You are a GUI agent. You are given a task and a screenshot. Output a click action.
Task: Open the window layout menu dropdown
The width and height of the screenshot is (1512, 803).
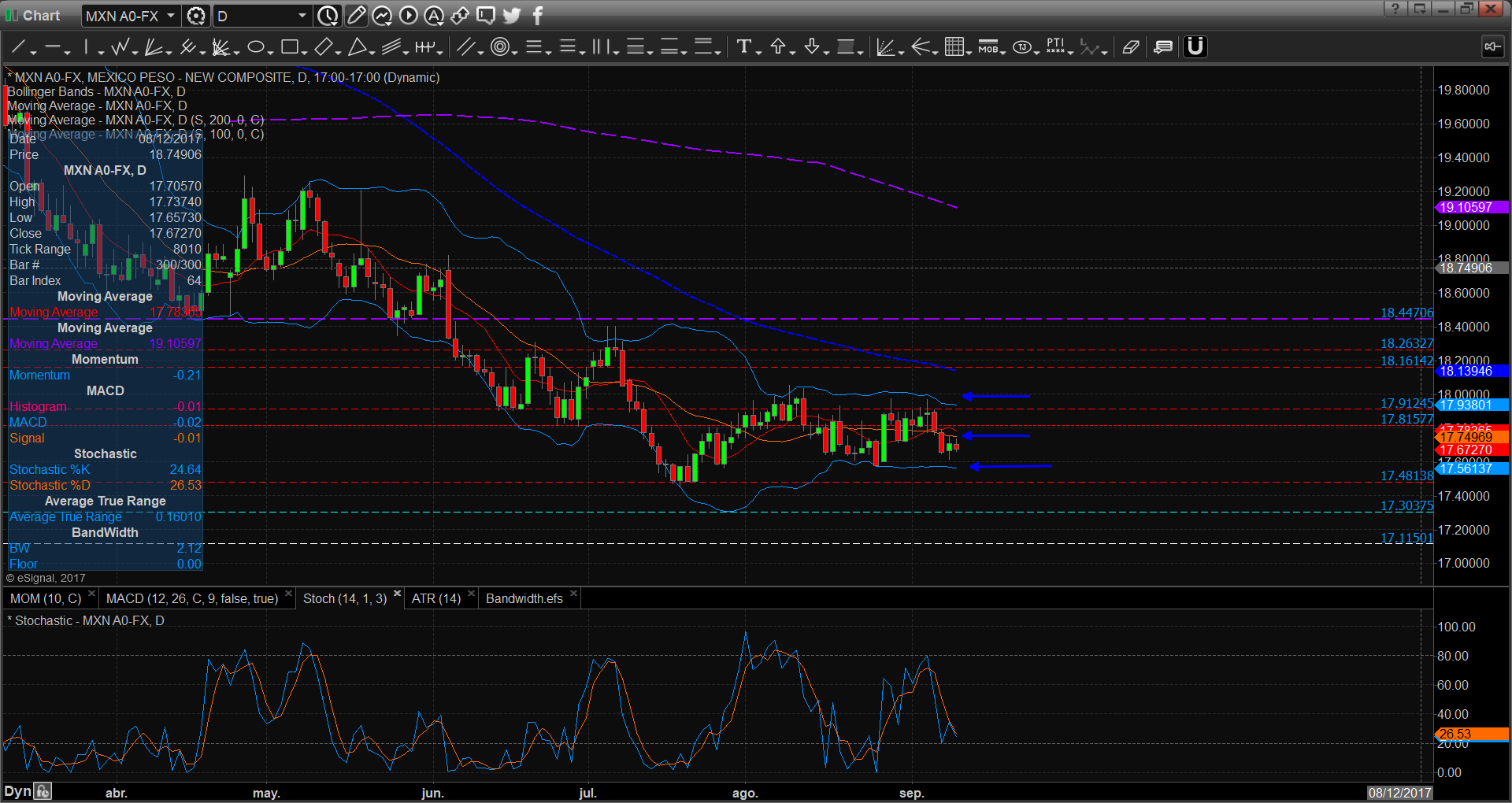pyautogui.click(x=1420, y=9)
